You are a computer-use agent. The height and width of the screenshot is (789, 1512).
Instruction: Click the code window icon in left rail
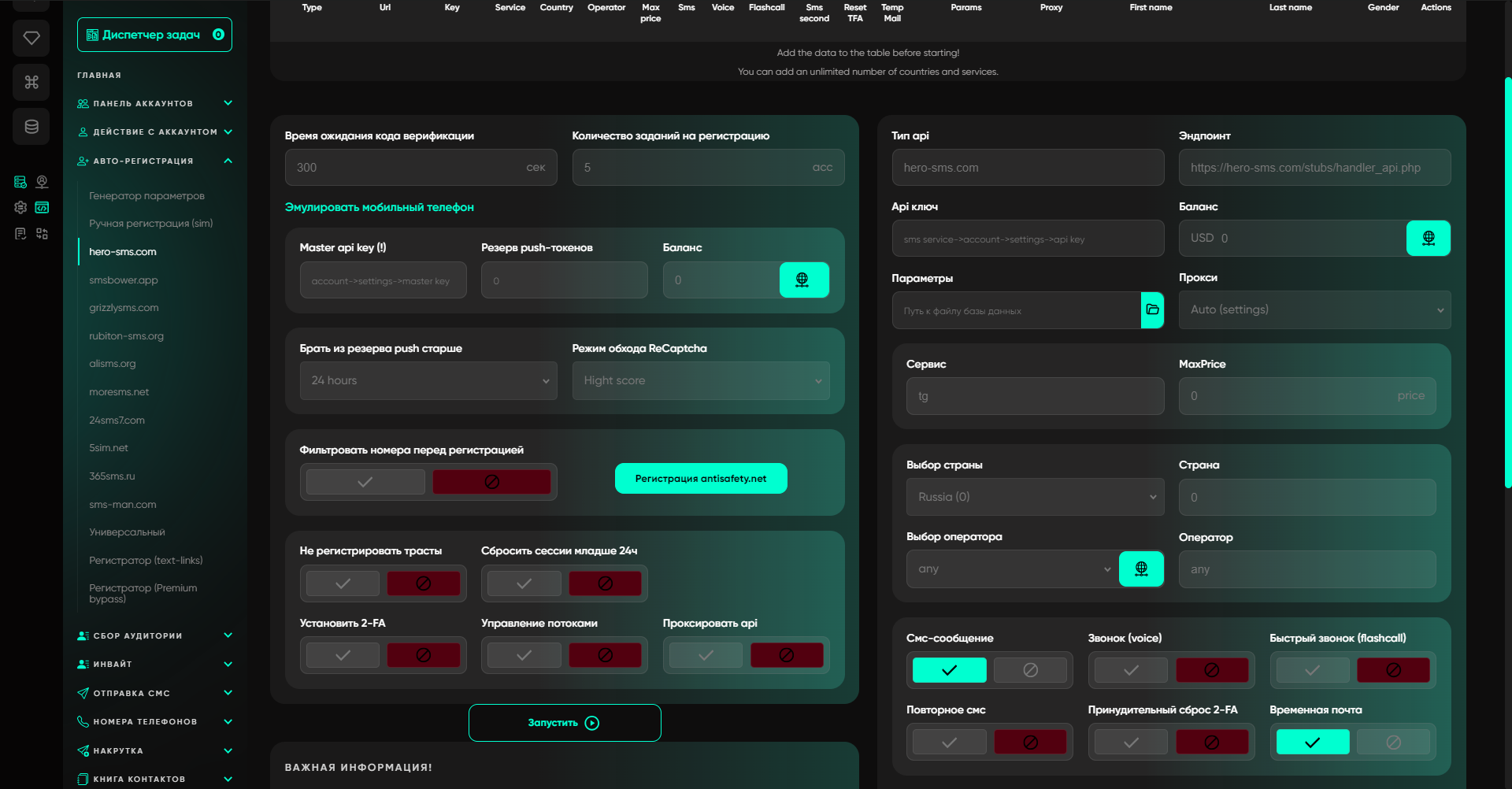(x=42, y=208)
